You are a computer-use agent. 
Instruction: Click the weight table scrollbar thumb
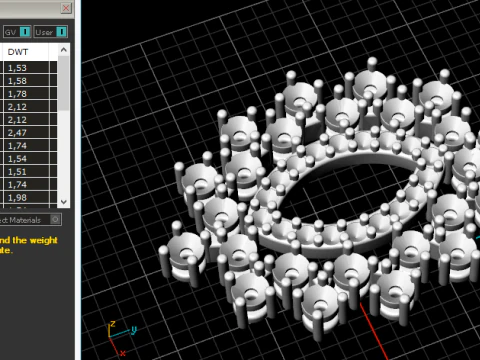point(64,83)
